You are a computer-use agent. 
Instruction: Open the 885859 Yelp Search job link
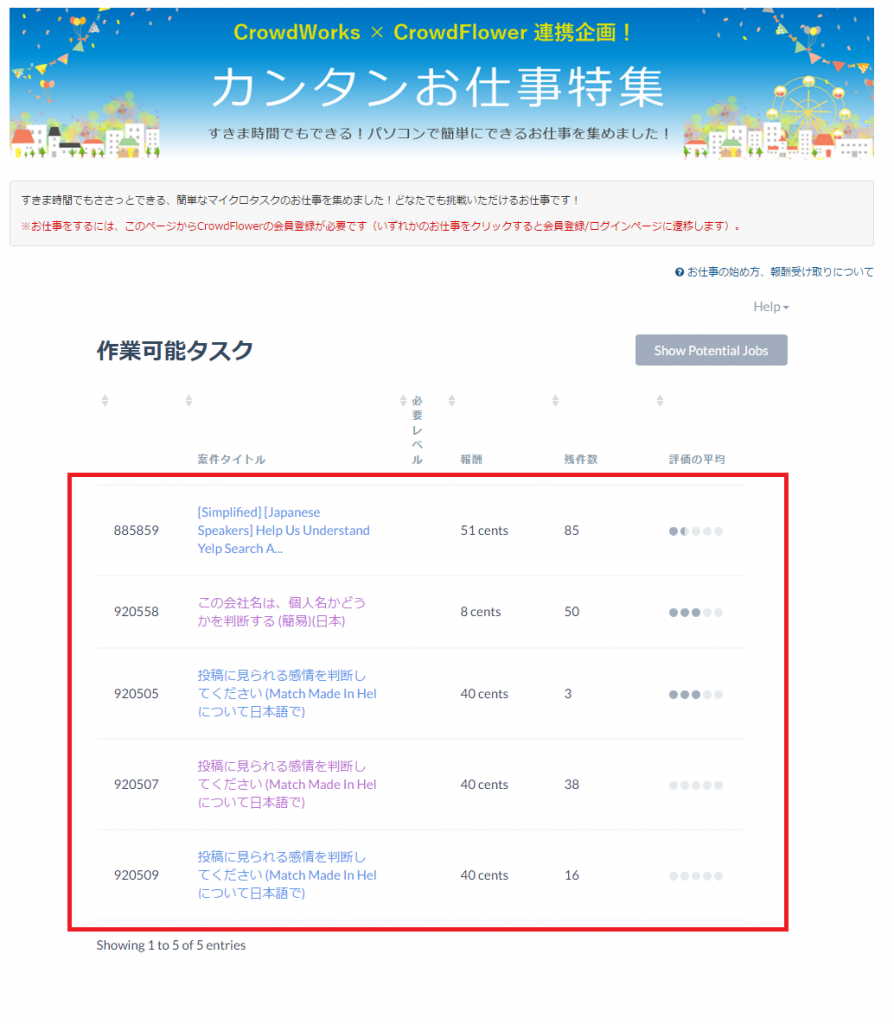coord(281,531)
